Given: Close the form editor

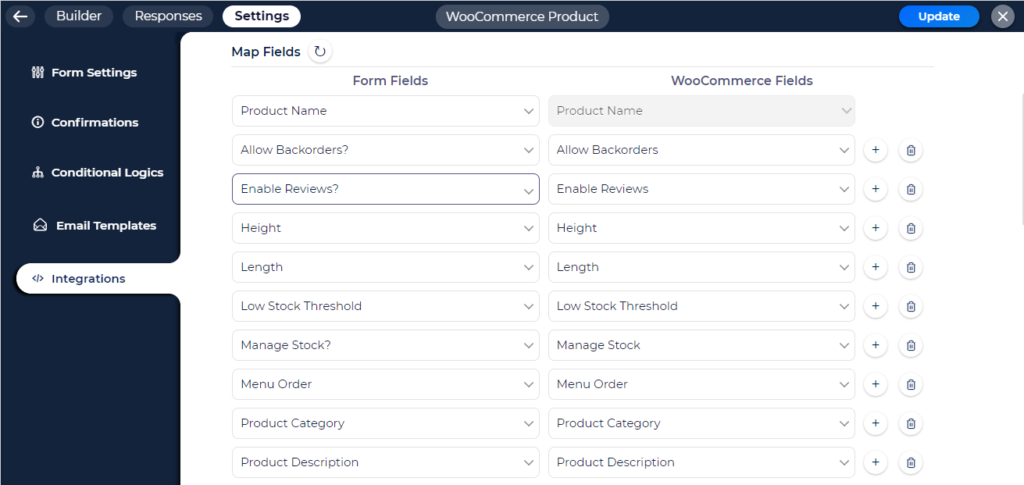Looking at the screenshot, I should (x=1003, y=16).
